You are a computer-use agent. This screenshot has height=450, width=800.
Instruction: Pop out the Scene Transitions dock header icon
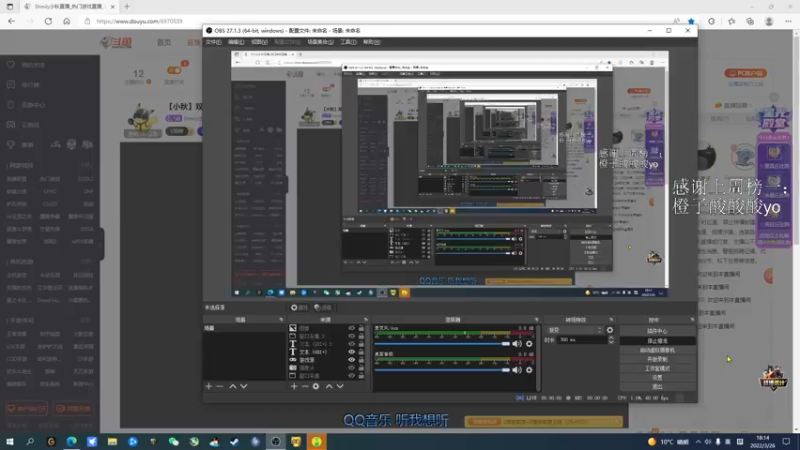click(611, 320)
